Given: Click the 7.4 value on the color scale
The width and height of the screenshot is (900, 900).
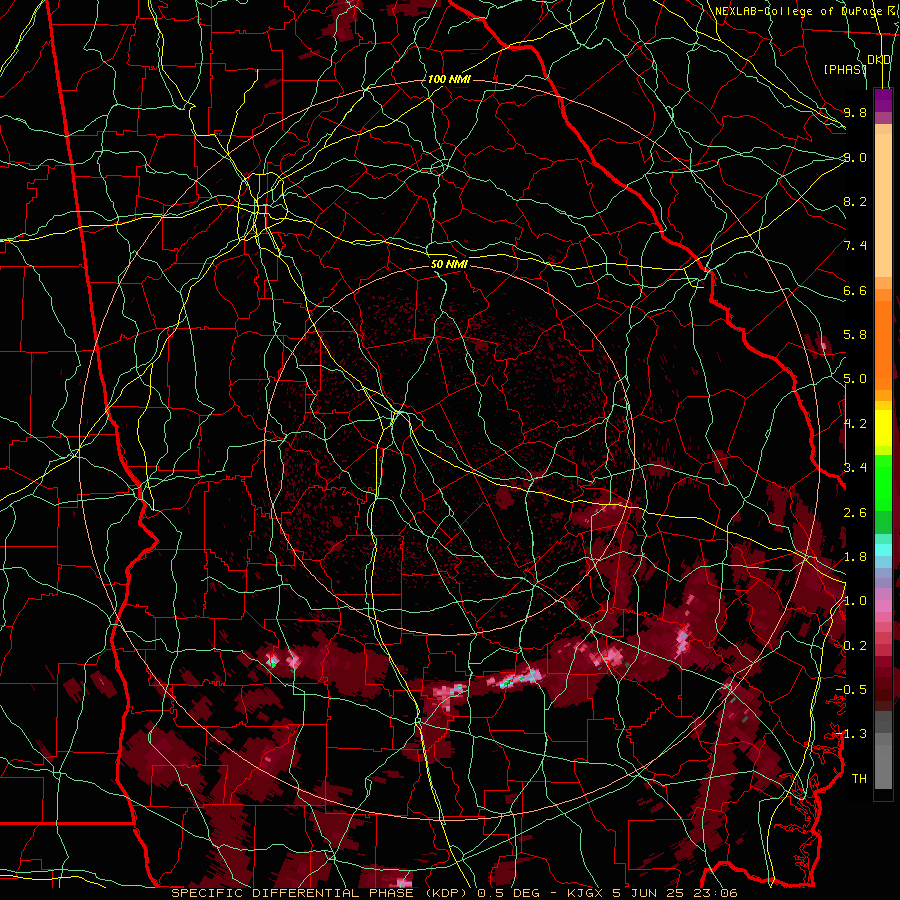Looking at the screenshot, I should [x=855, y=246].
